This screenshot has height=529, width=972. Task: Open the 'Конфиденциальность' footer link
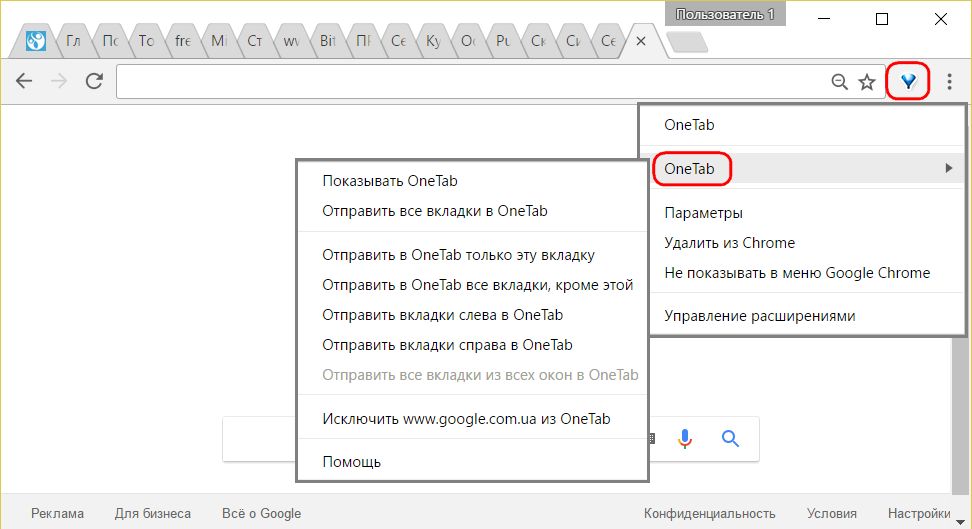tap(709, 513)
